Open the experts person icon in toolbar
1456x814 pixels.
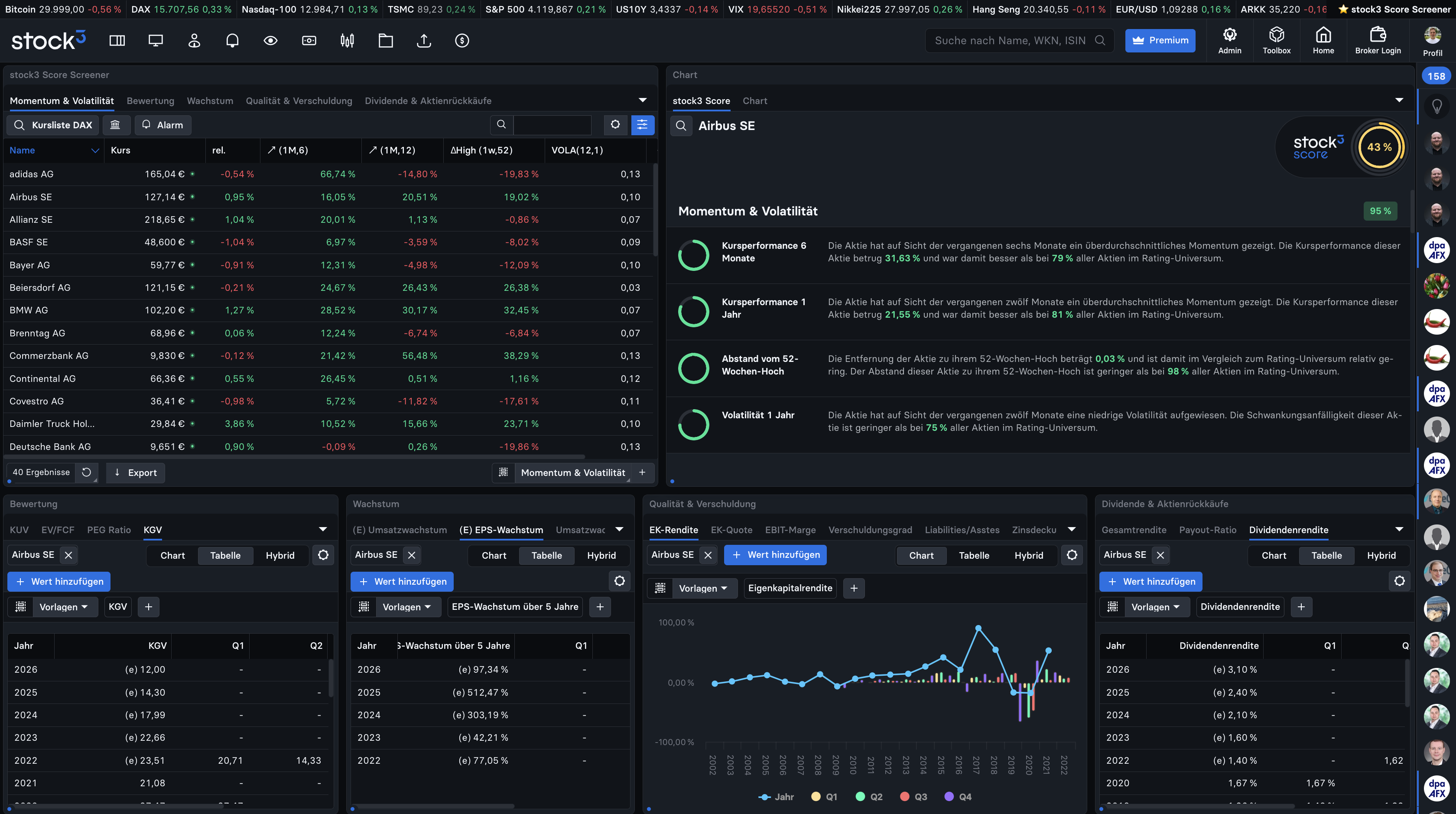coord(194,41)
